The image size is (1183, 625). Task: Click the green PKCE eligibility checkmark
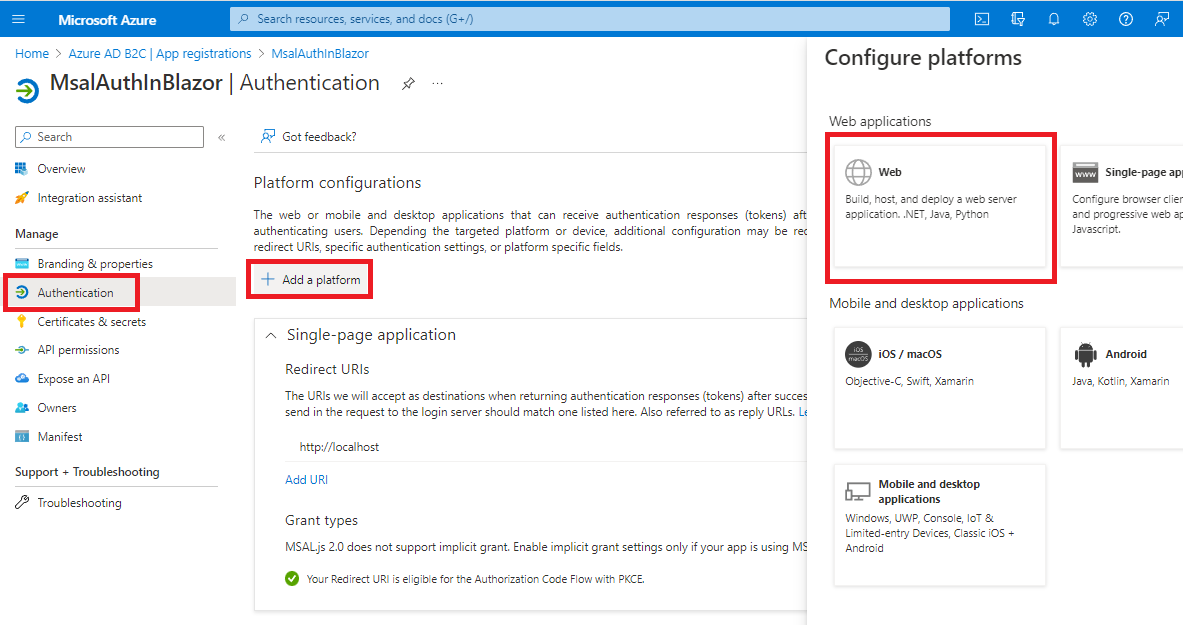292,579
